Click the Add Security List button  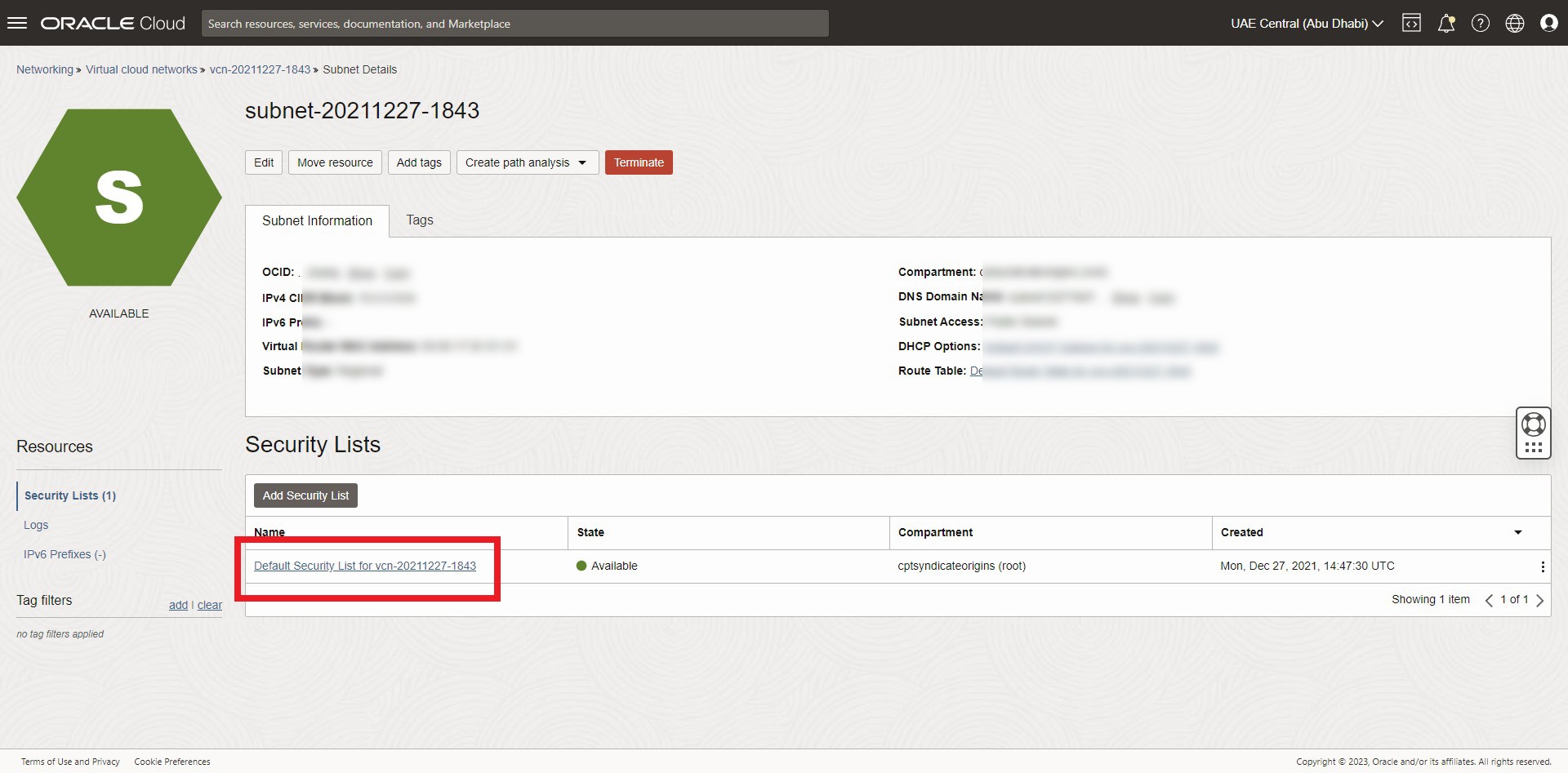pyautogui.click(x=305, y=495)
